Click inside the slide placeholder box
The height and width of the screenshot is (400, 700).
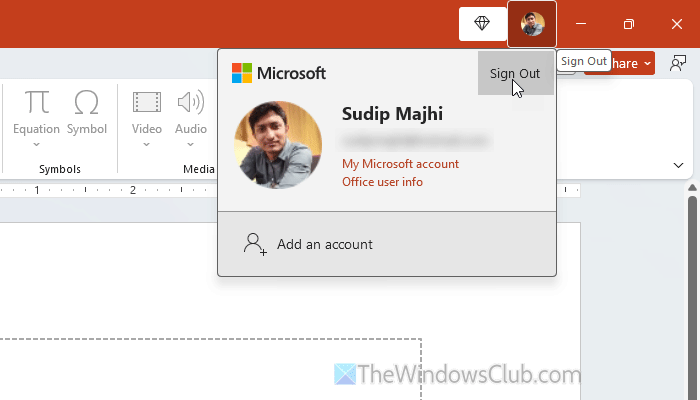210,369
